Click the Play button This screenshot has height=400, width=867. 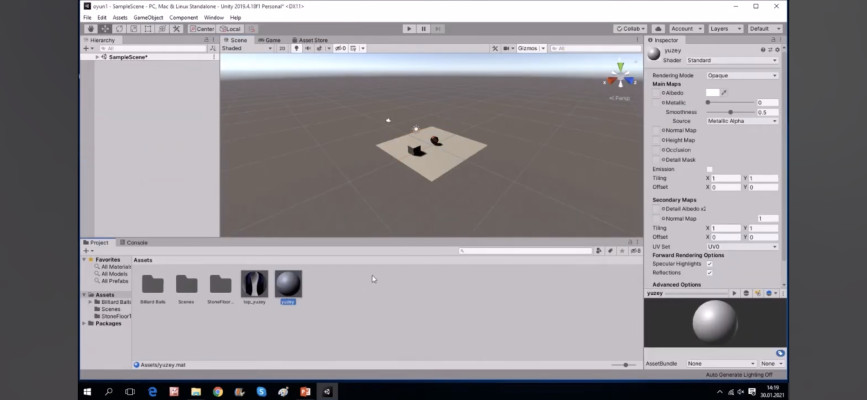click(x=409, y=29)
